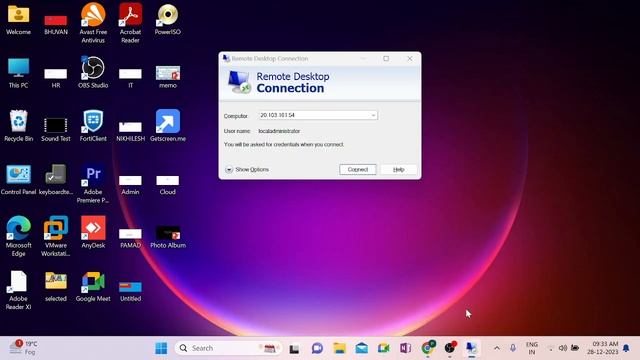Click the Computer address text field
640x360 pixels.
[x=318, y=116]
